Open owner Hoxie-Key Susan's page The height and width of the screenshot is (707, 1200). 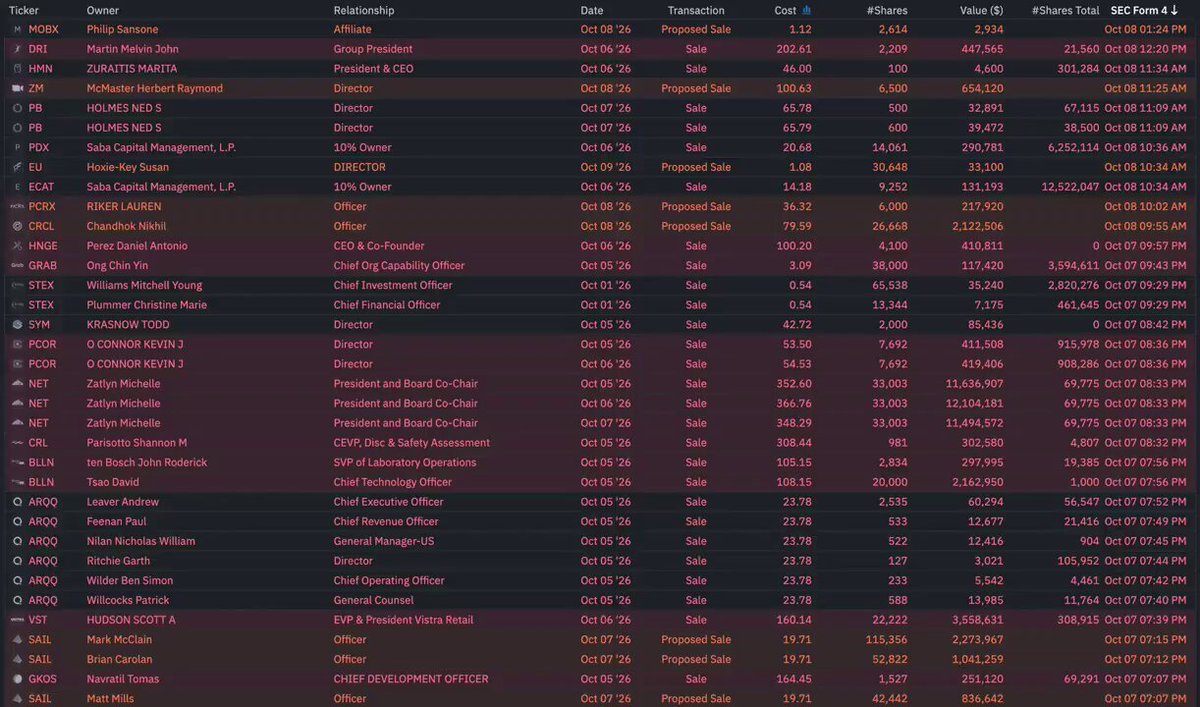click(128, 167)
